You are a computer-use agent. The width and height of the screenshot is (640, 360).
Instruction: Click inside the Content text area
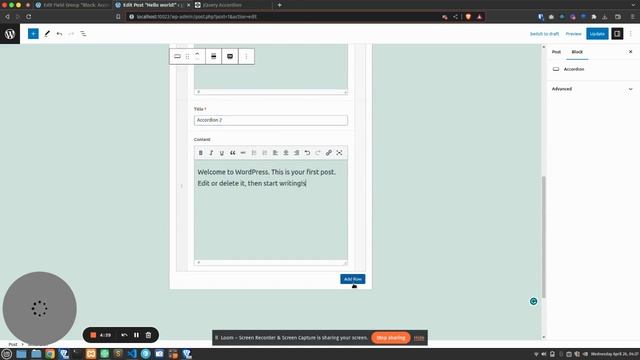271,210
